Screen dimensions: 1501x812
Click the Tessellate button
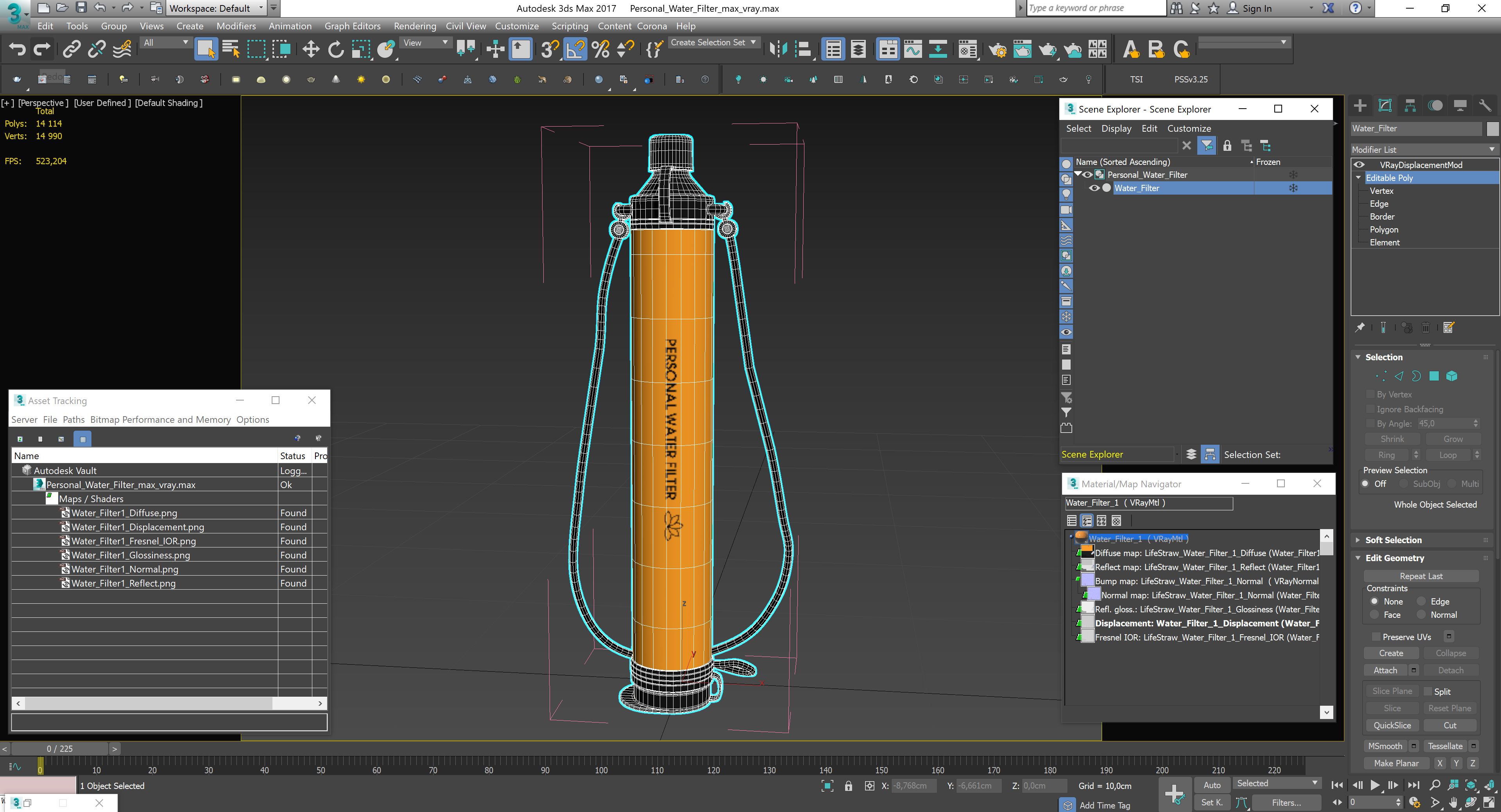[1445, 746]
